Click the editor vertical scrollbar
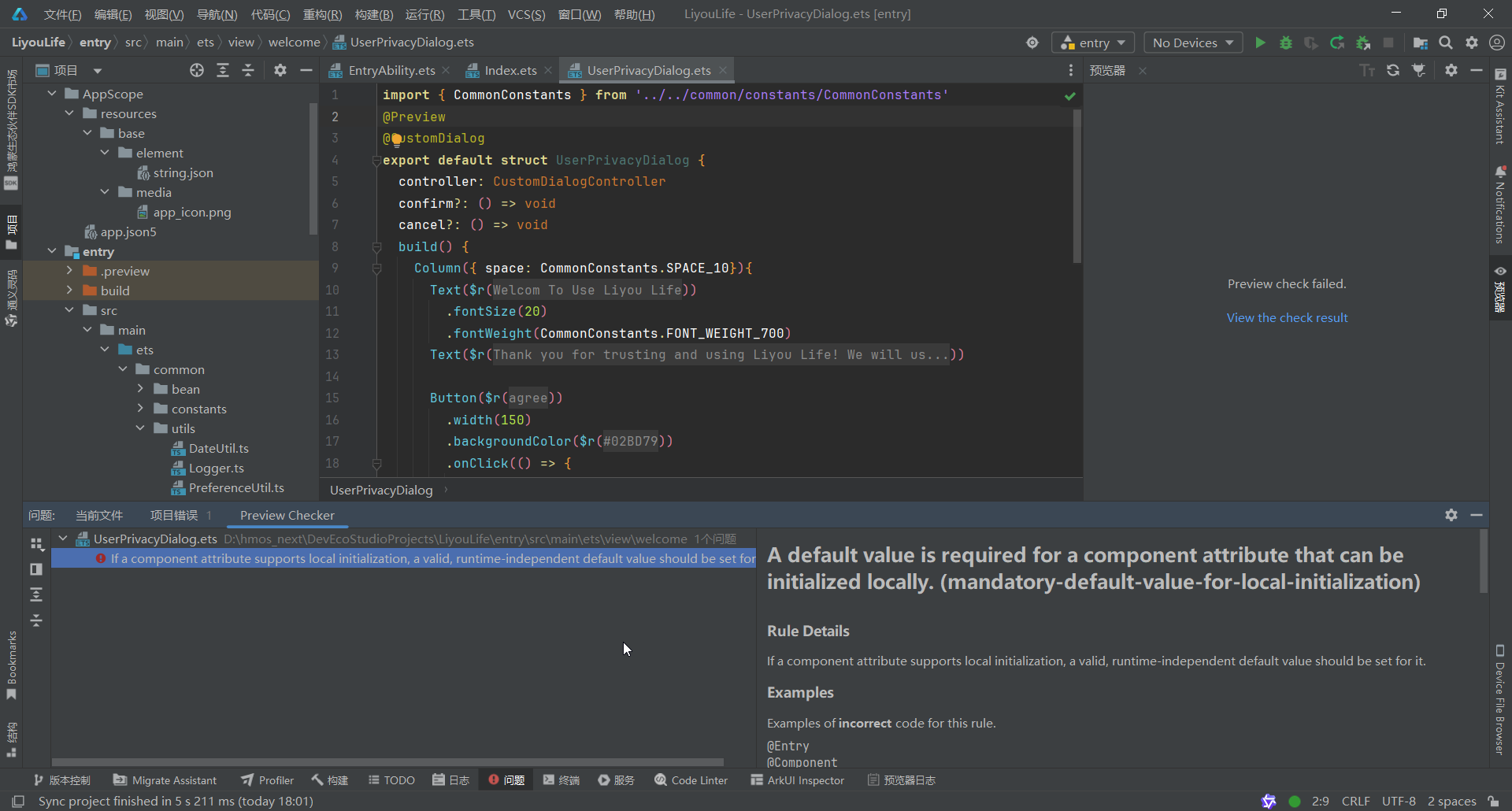 [1077, 186]
